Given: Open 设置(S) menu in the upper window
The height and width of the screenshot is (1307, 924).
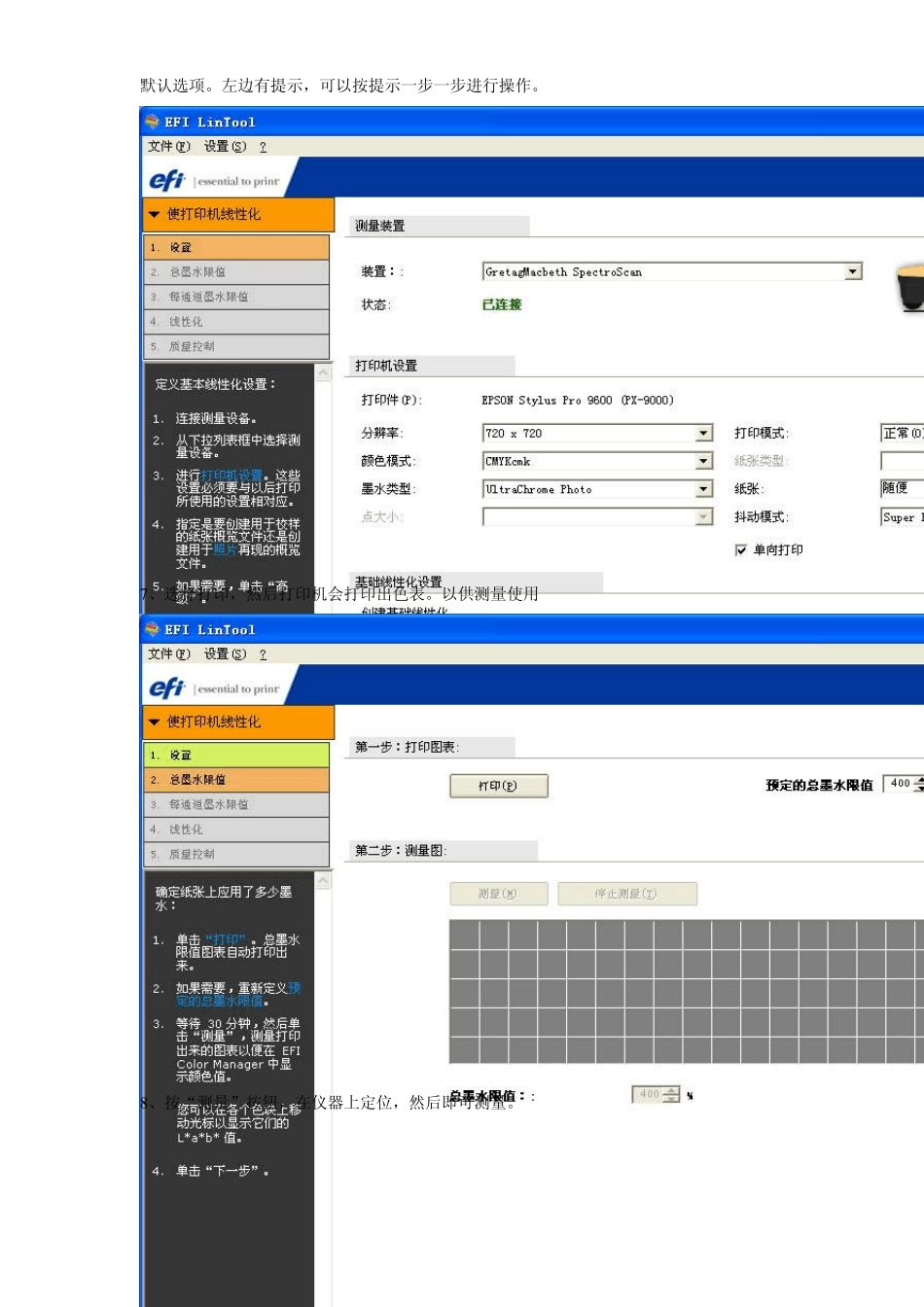Looking at the screenshot, I should tap(225, 147).
